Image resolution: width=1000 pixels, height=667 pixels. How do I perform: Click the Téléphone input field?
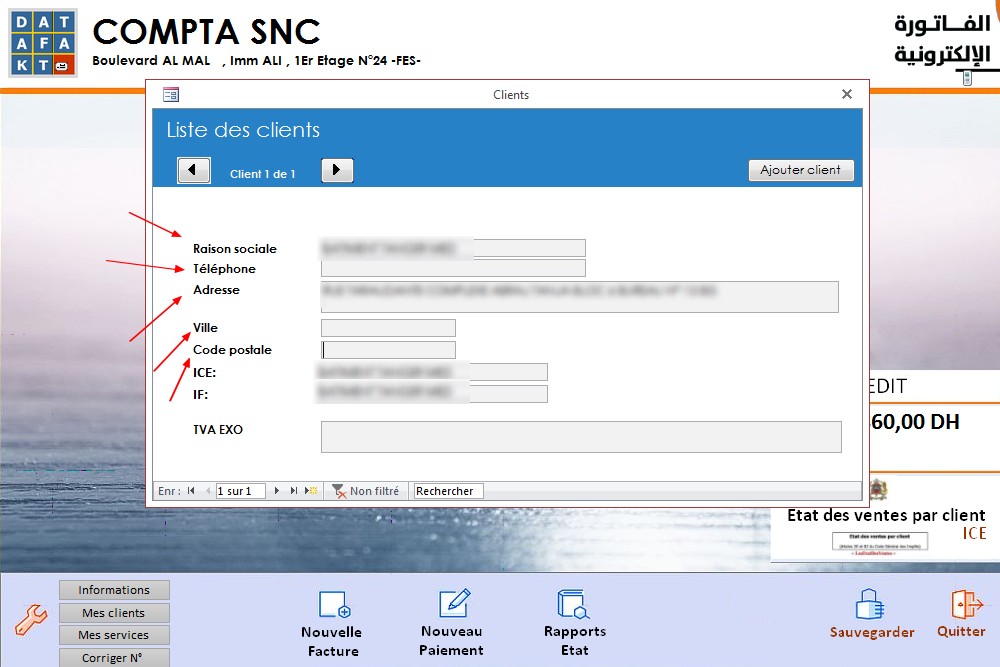[x=453, y=268]
